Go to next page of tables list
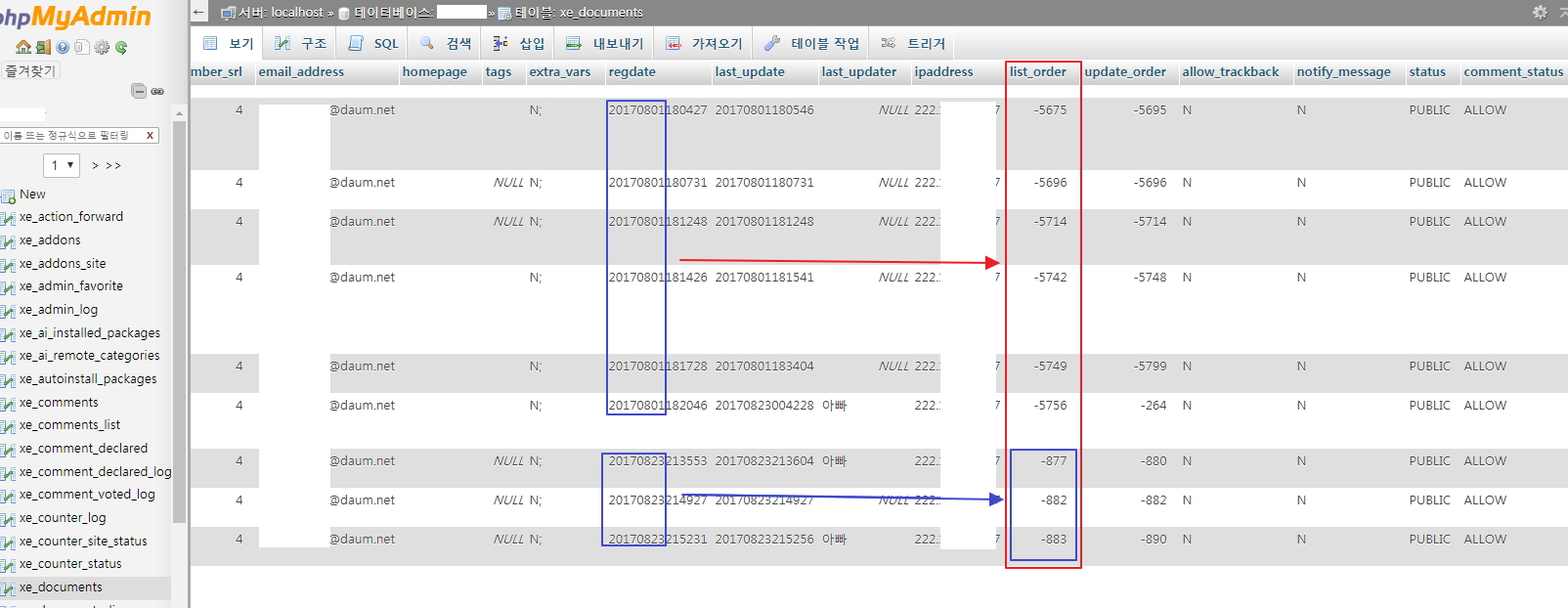 pyautogui.click(x=96, y=165)
